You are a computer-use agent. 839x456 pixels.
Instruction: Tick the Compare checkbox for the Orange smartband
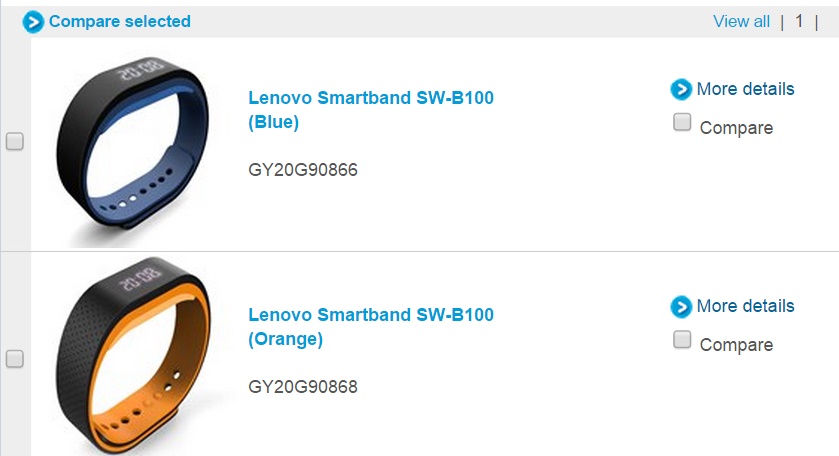(682, 340)
